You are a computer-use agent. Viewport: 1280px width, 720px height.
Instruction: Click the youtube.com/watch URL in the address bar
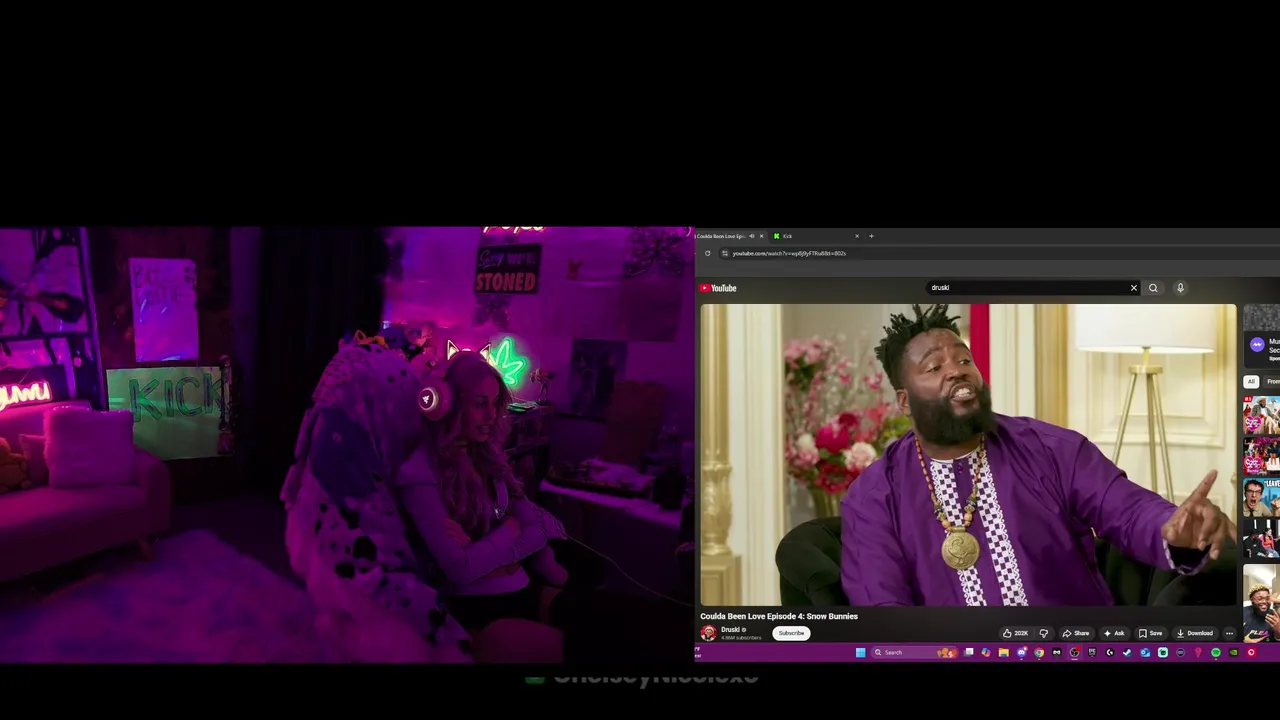[x=789, y=253]
